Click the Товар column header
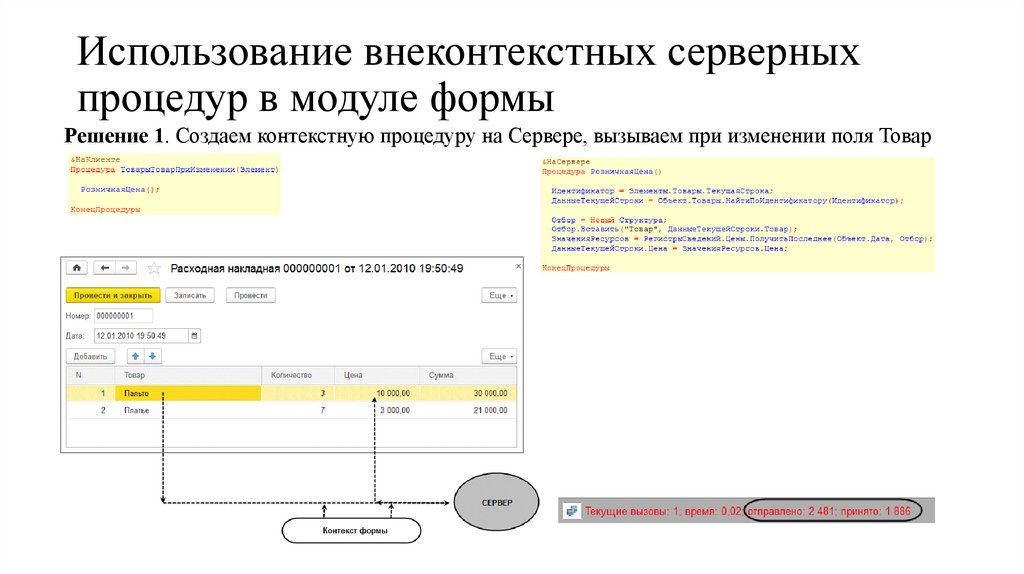The width and height of the screenshot is (1024, 574). (x=189, y=375)
